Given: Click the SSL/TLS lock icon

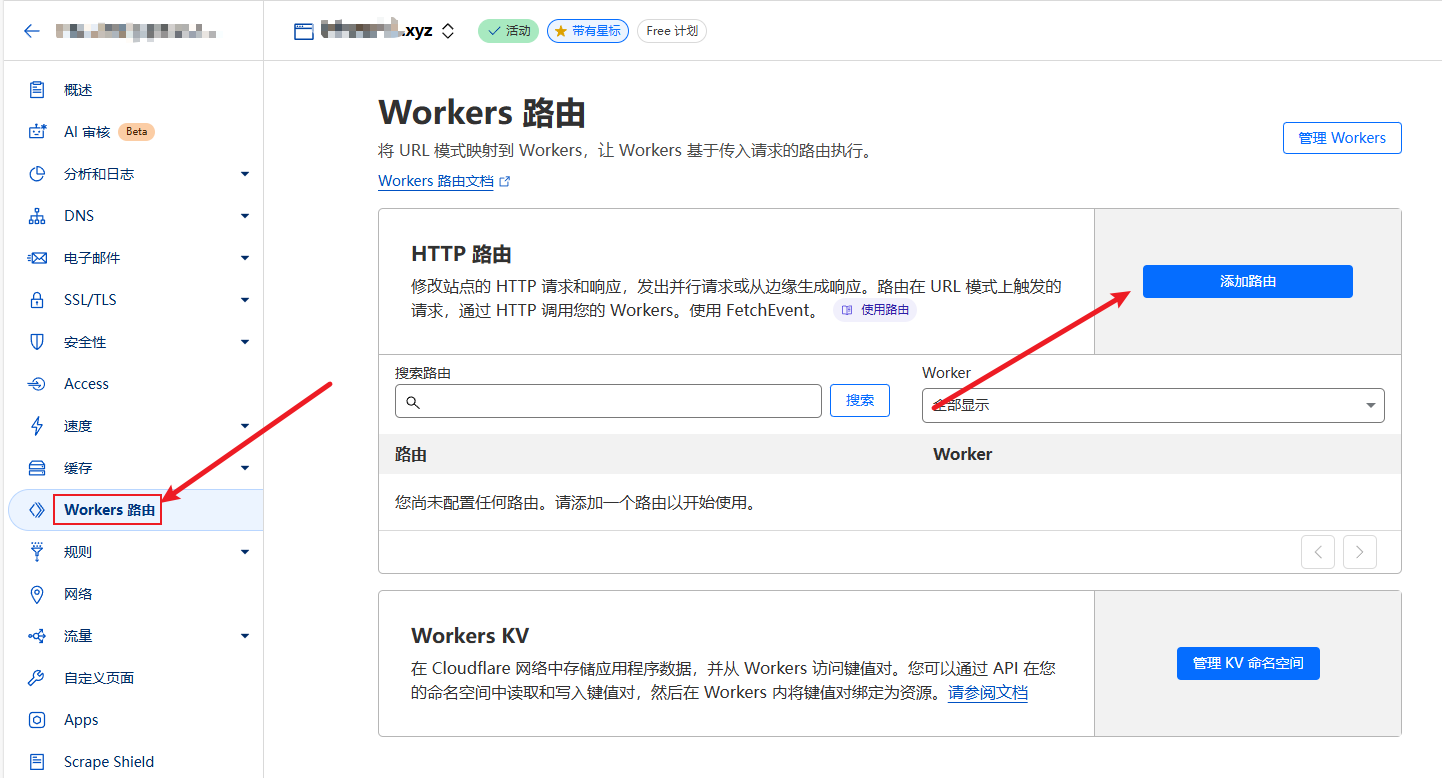Looking at the screenshot, I should coord(37,300).
